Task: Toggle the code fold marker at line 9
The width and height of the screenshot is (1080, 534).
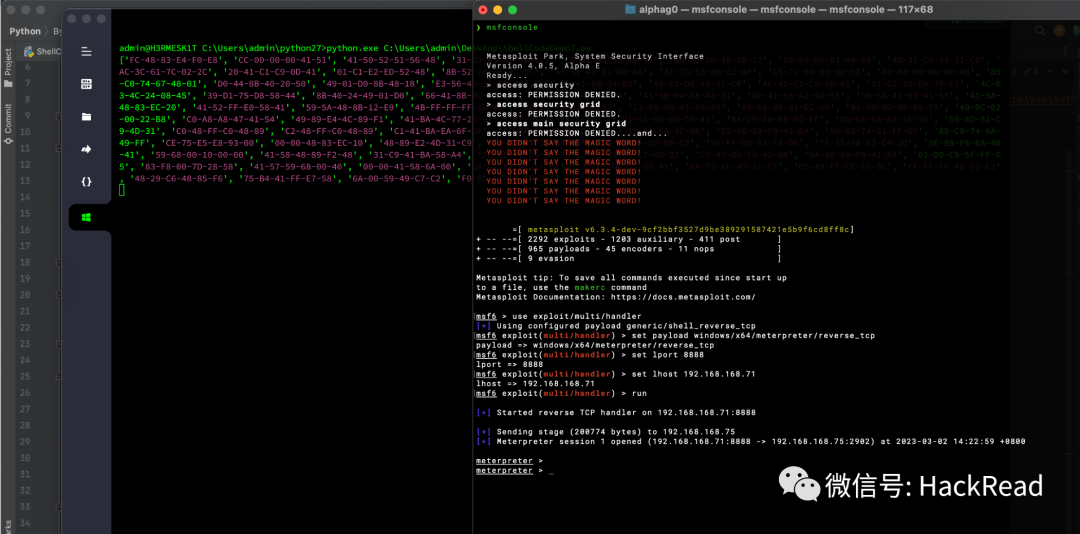Action: [x=58, y=116]
